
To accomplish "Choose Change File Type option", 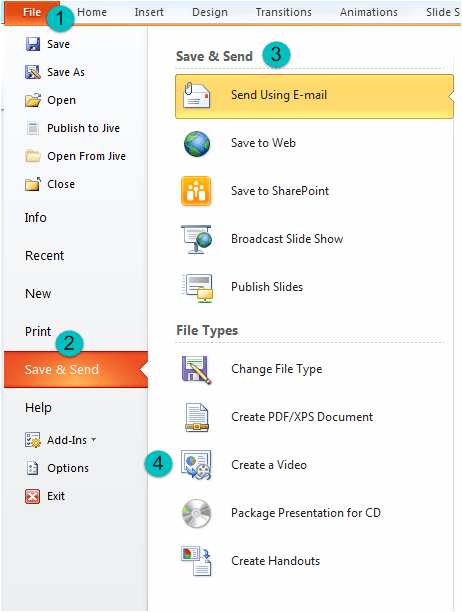I will pos(277,369).
